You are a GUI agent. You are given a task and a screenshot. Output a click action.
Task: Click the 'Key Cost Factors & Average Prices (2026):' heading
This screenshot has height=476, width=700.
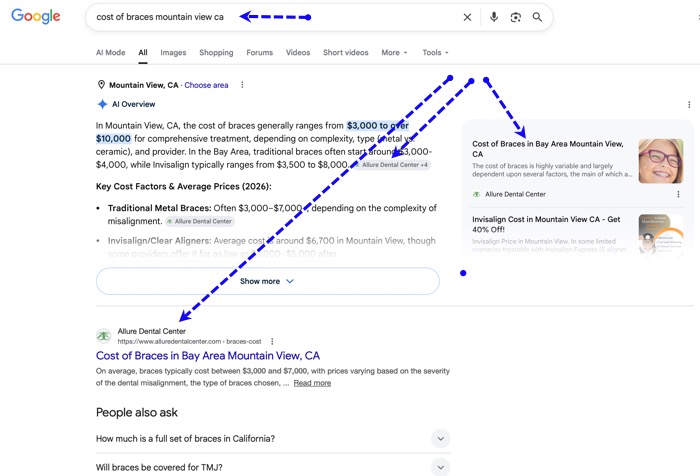[x=183, y=187]
